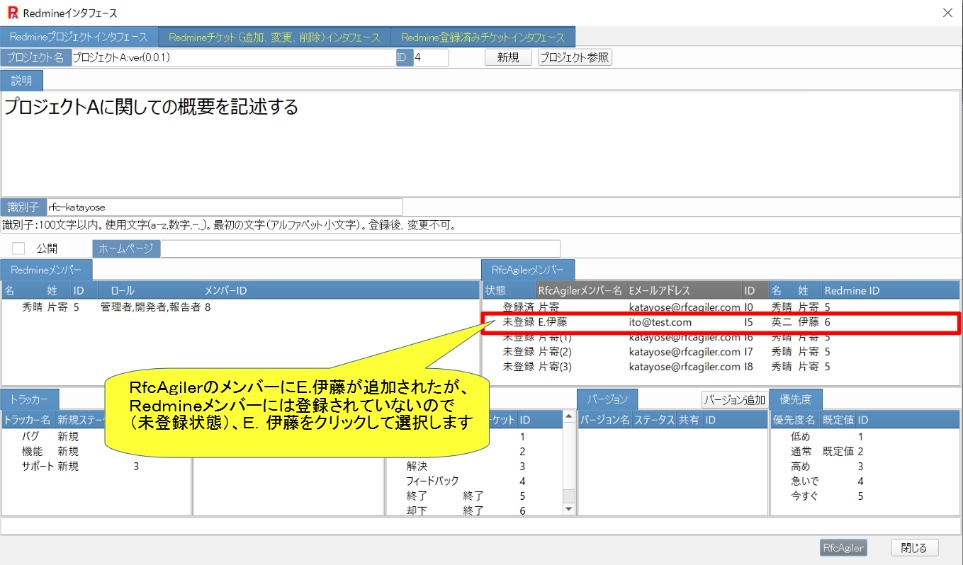Viewport: 963px width, 565px height.
Task: Click the status list scrollbar thumb
Action: pos(569,496)
